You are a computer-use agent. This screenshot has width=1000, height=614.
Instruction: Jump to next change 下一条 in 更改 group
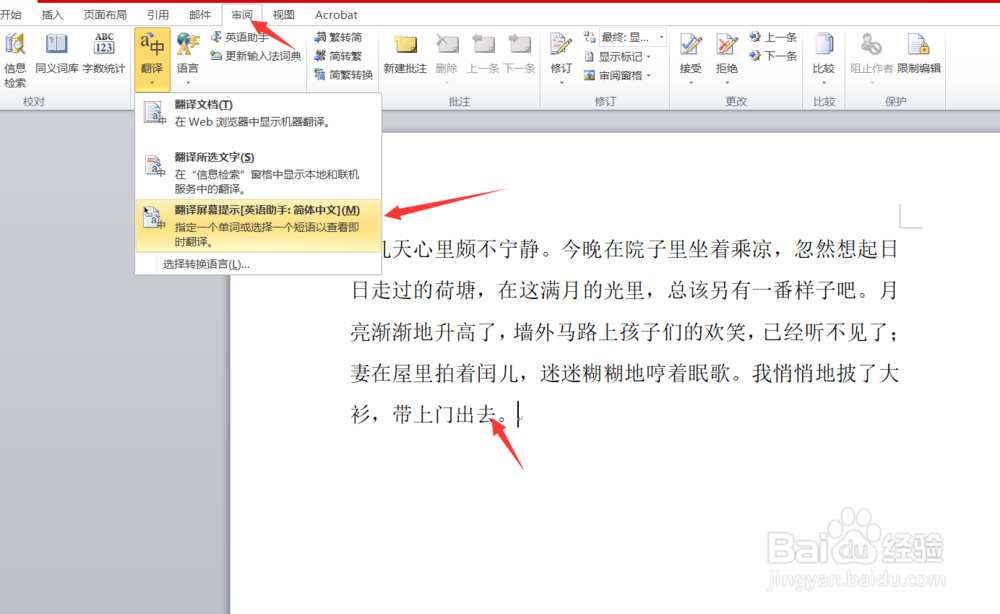pos(773,56)
